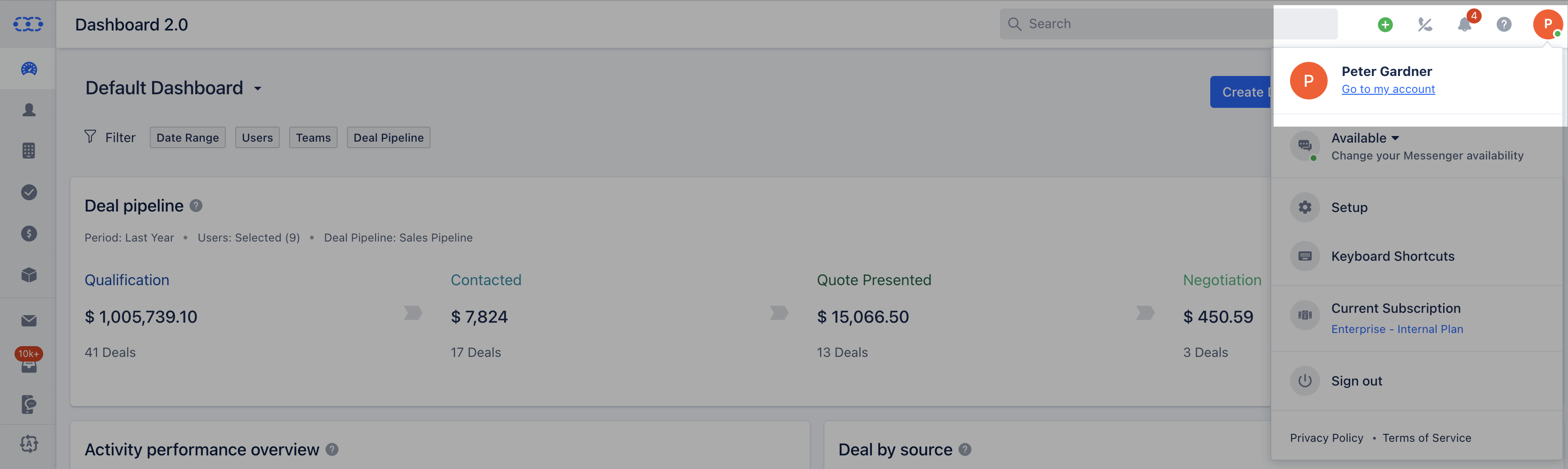Image resolution: width=1568 pixels, height=469 pixels.
Task: Follow the Go to my account link
Action: tap(1388, 89)
